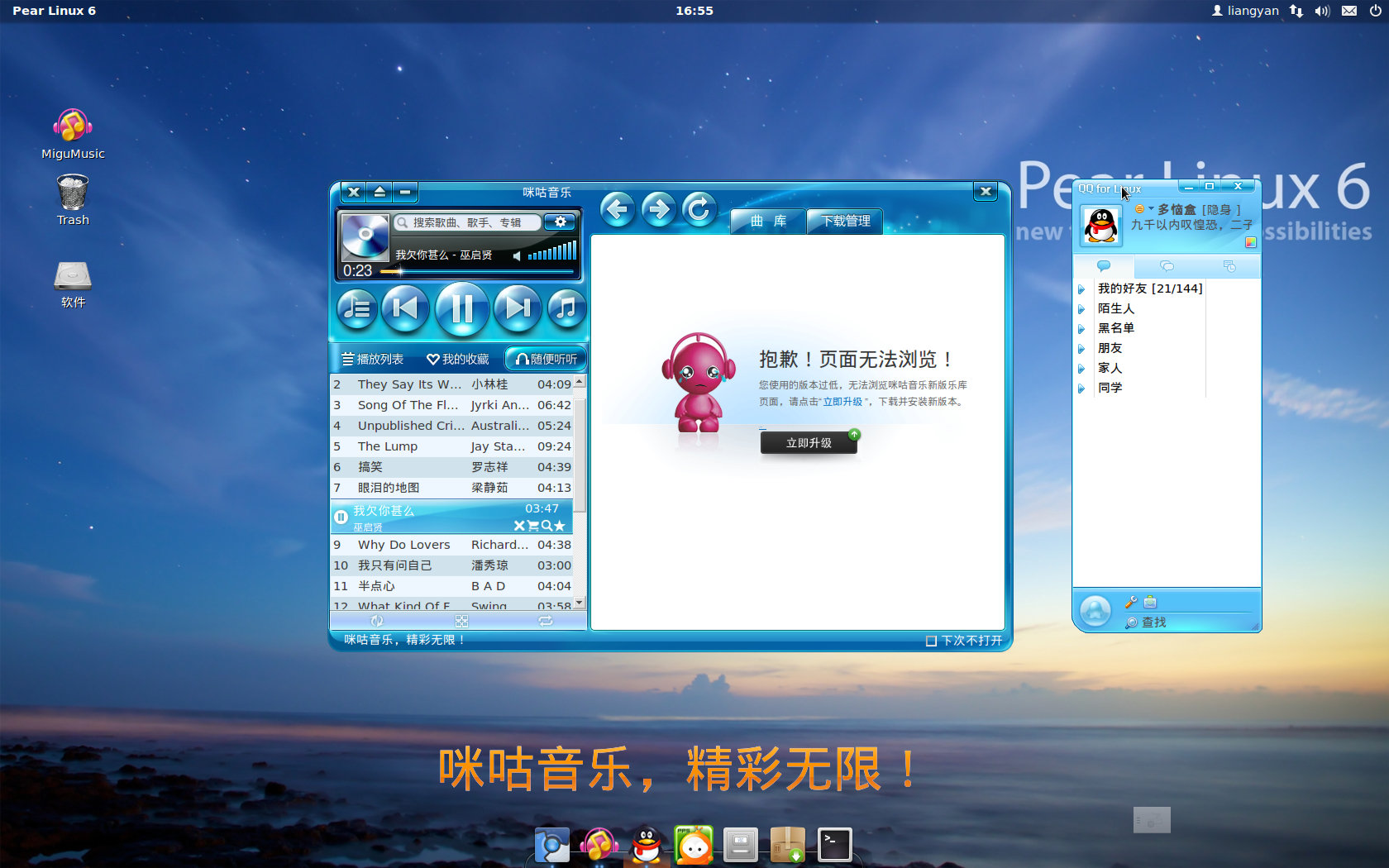The height and width of the screenshot is (868, 1389).
Task: Check the 下次不打开 checkbox
Action: coord(931,641)
